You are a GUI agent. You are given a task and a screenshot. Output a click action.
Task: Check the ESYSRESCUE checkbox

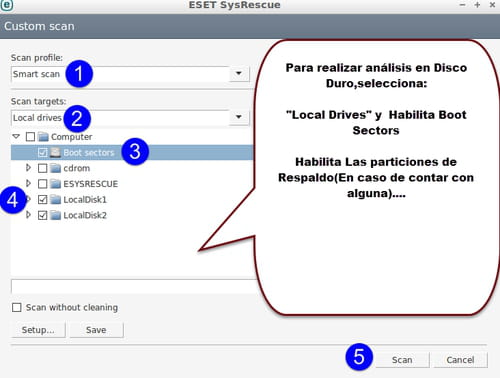pos(42,184)
